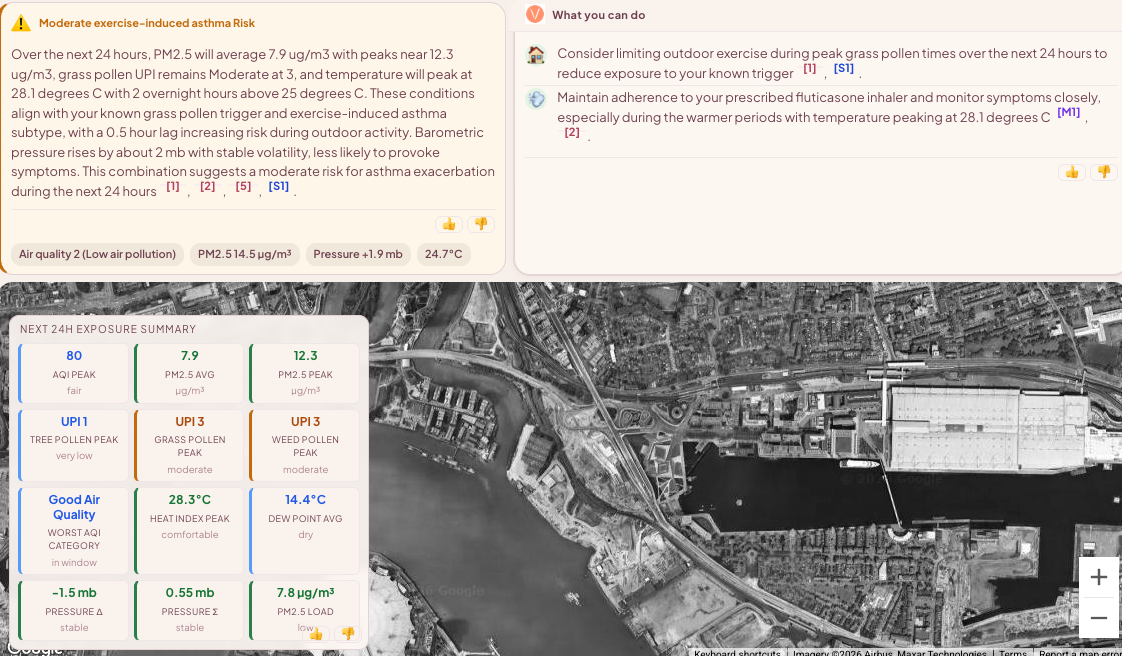Select the PM2.5 PEAK 12.3 card
1122x656 pixels.
(305, 373)
